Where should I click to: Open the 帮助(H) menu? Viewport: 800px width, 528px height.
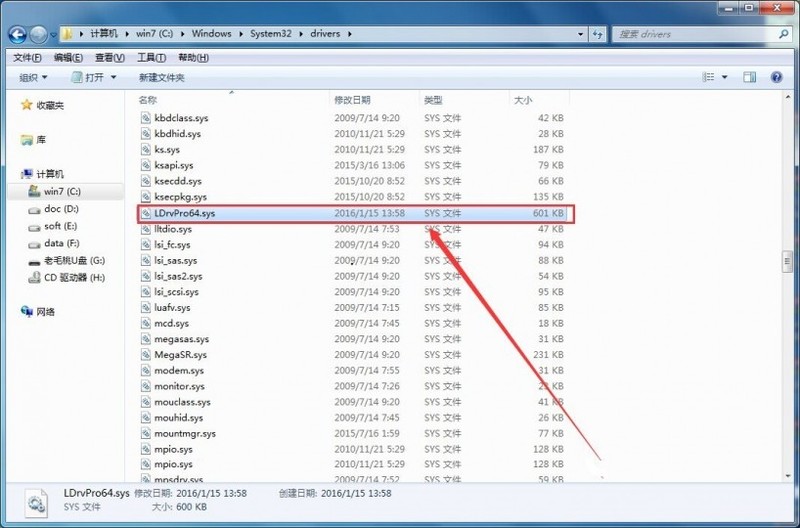tap(193, 58)
